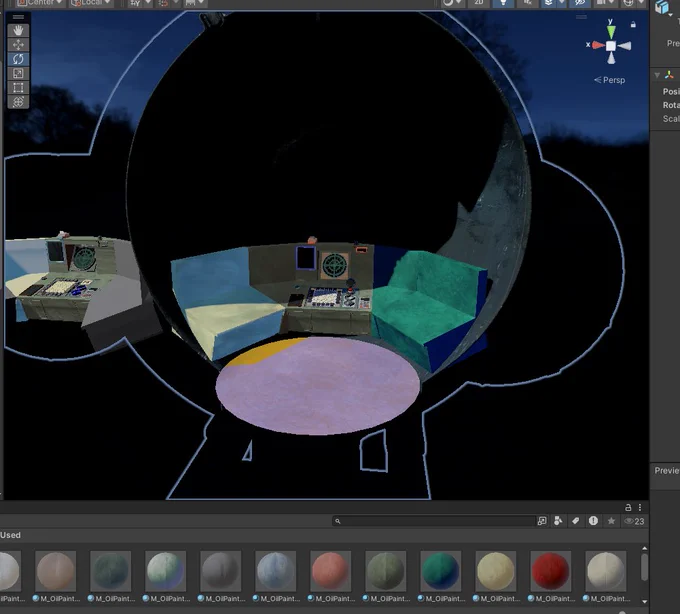Image resolution: width=680 pixels, height=614 pixels.
Task: Open the scene camera settings dropdown
Action: (605, 3)
